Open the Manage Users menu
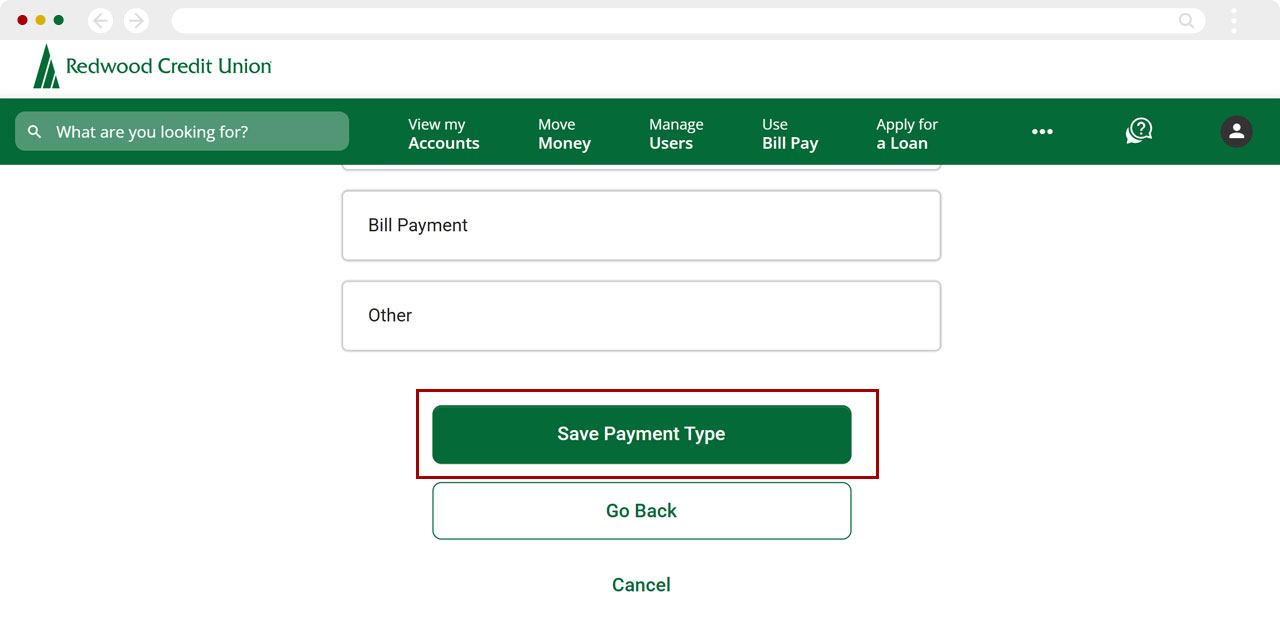The image size is (1280, 620). (x=676, y=133)
